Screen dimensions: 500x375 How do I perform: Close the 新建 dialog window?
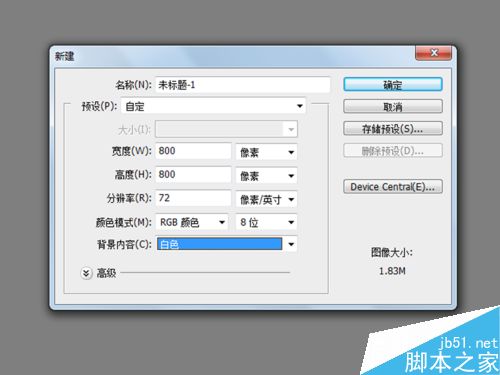coord(434,53)
